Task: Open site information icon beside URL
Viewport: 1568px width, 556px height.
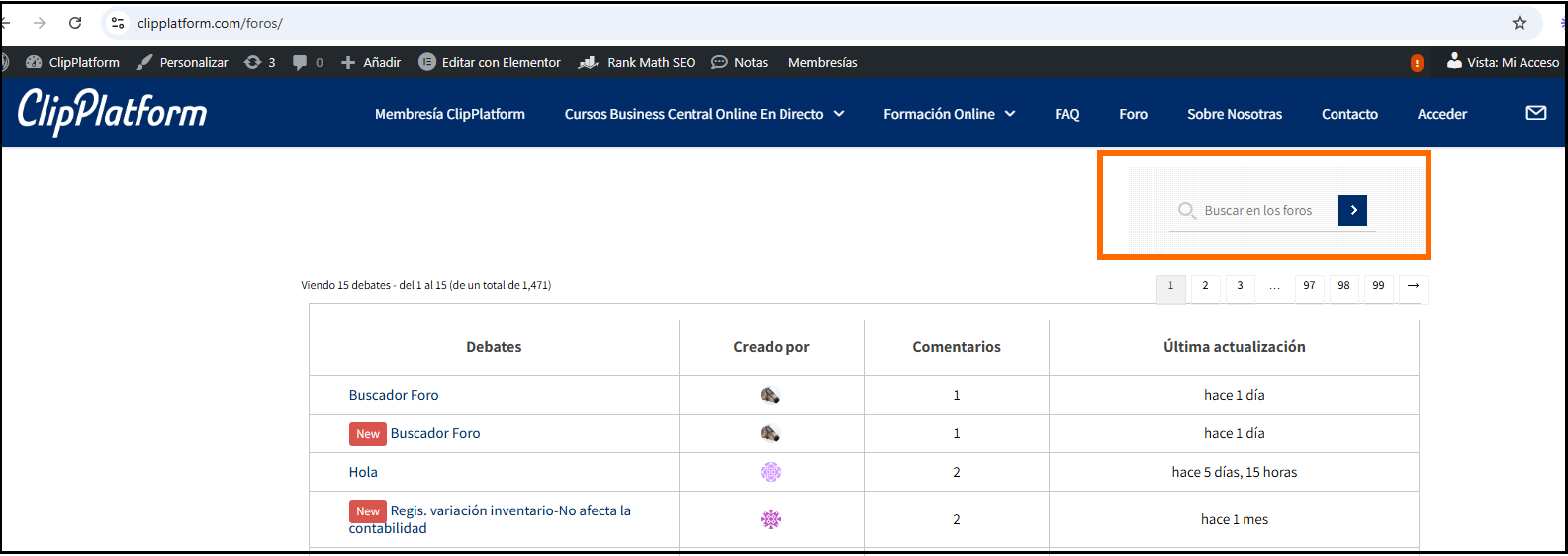Action: point(118,23)
